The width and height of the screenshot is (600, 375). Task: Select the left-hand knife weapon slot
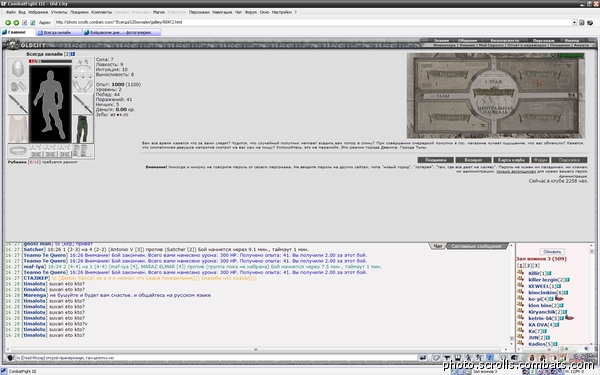pyautogui.click(x=18, y=104)
